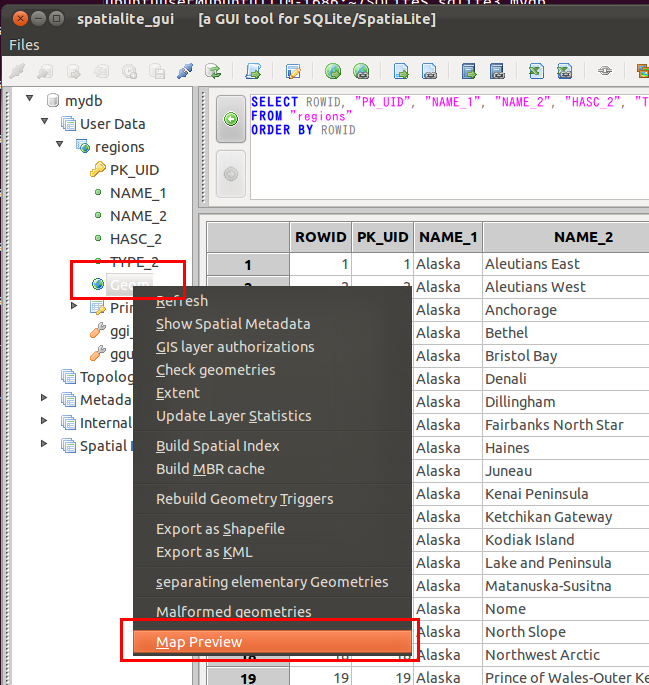Image resolution: width=649 pixels, height=685 pixels.
Task: Click the Internal Data node icon
Action: (x=68, y=422)
